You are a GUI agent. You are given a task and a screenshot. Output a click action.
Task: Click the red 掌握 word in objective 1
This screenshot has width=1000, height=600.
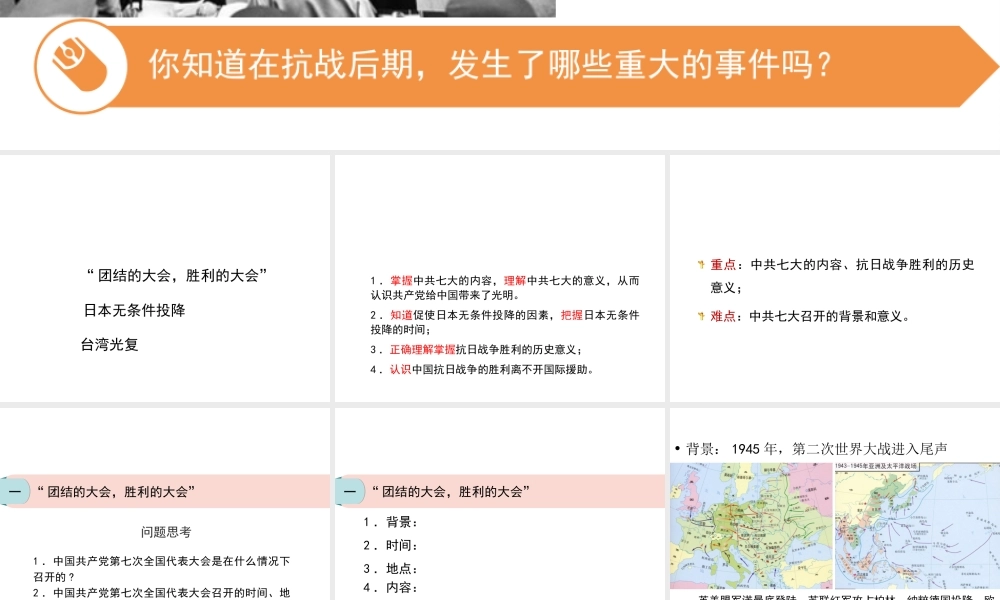click(401, 281)
